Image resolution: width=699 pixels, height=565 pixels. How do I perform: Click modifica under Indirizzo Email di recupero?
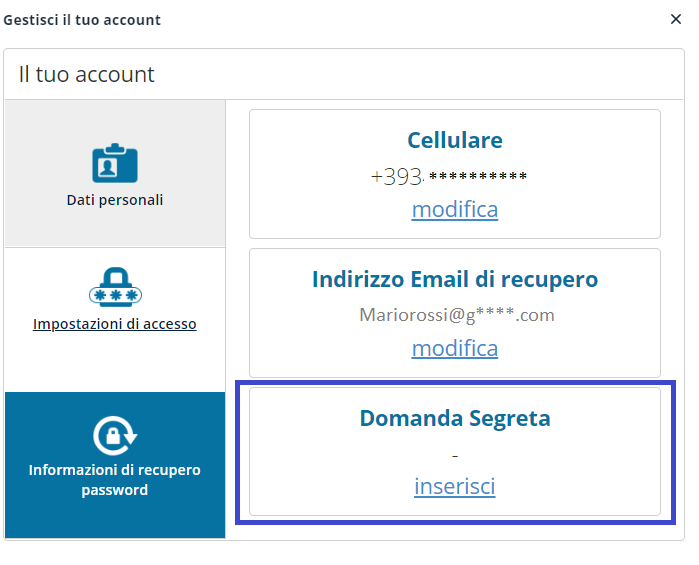tap(455, 348)
